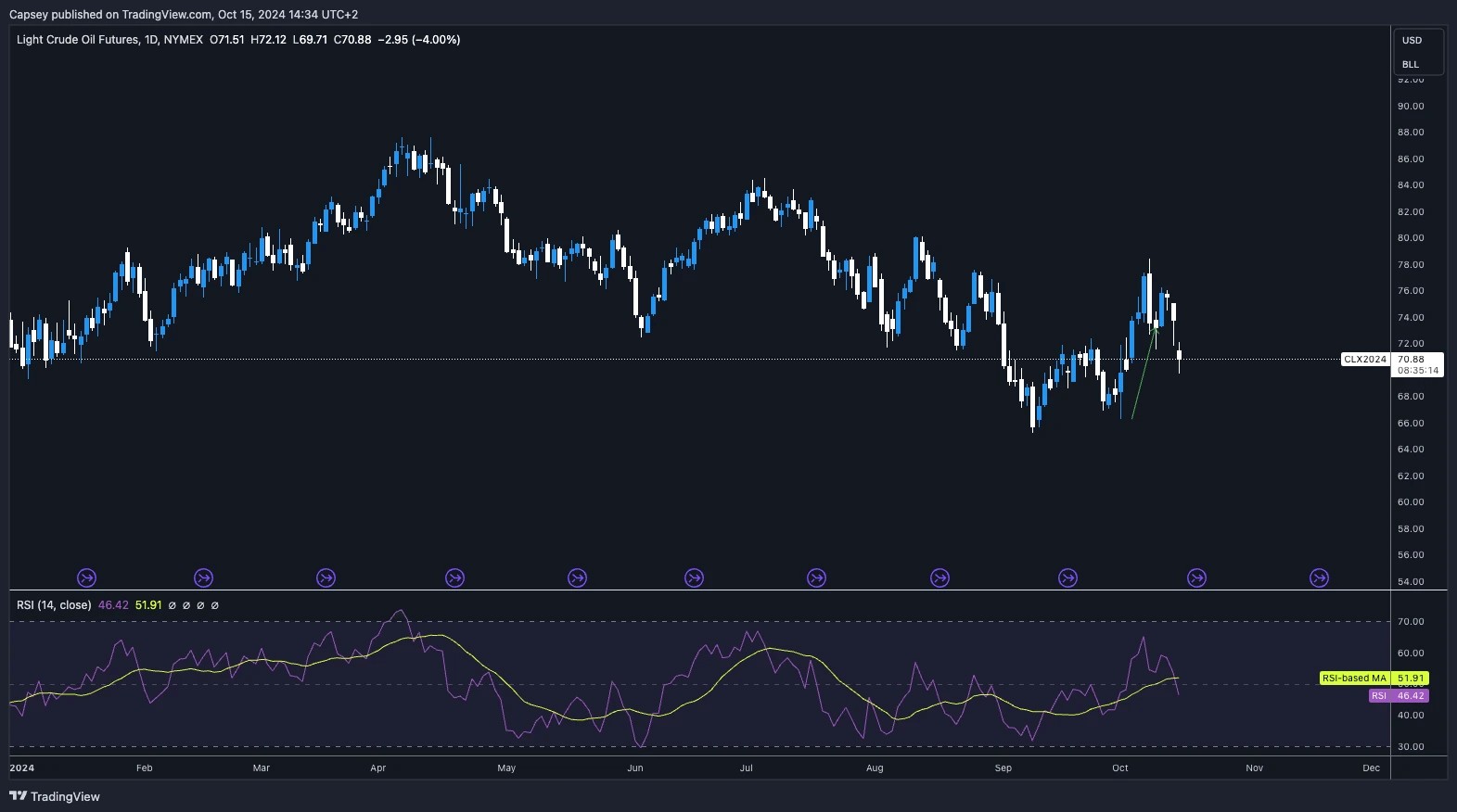The width and height of the screenshot is (1457, 812).
Task: Open the rollover marker between Feb and Mar
Action: click(x=203, y=577)
